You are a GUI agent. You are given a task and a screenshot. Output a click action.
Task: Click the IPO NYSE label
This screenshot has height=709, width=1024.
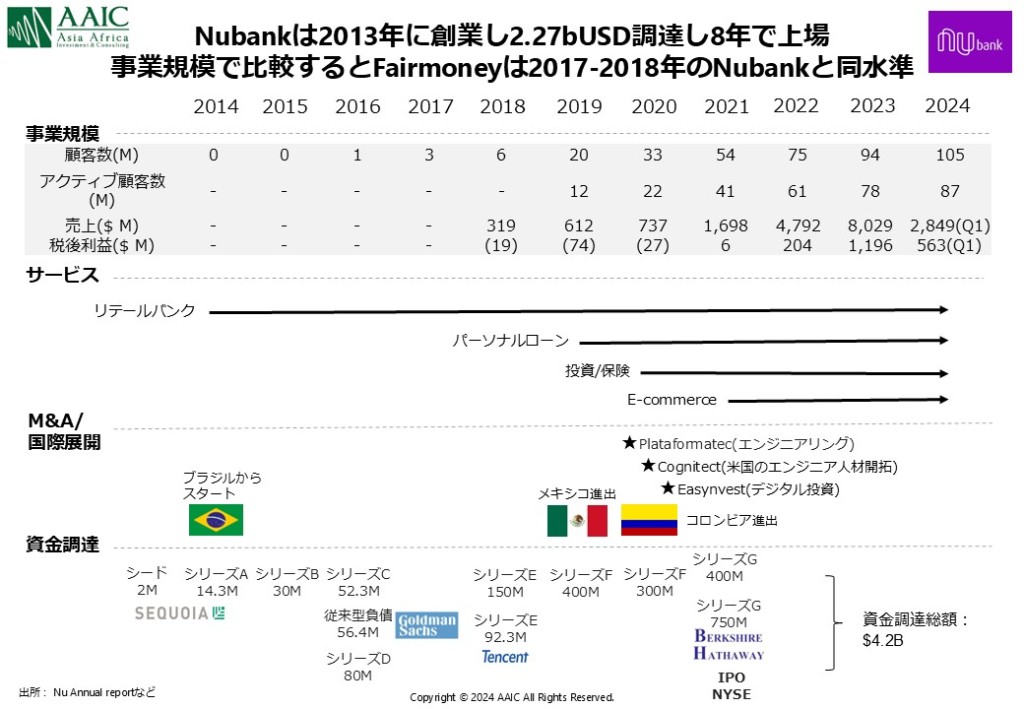[x=731, y=686]
